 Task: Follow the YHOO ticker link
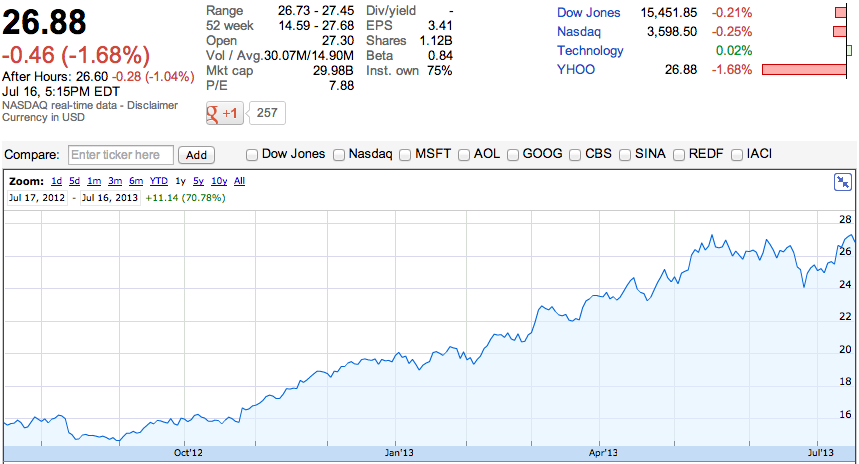coord(576,70)
